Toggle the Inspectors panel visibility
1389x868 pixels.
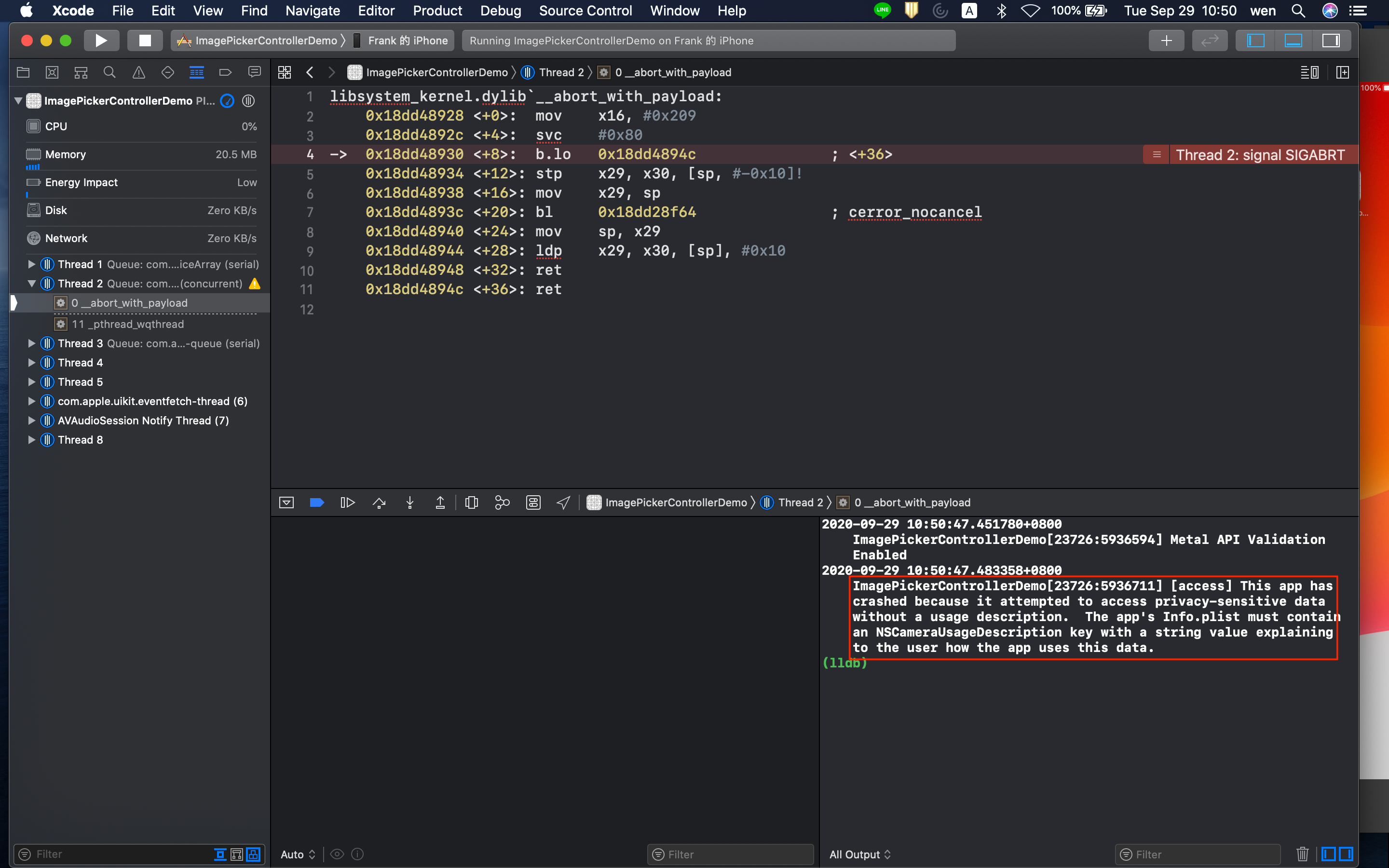pyautogui.click(x=1331, y=41)
